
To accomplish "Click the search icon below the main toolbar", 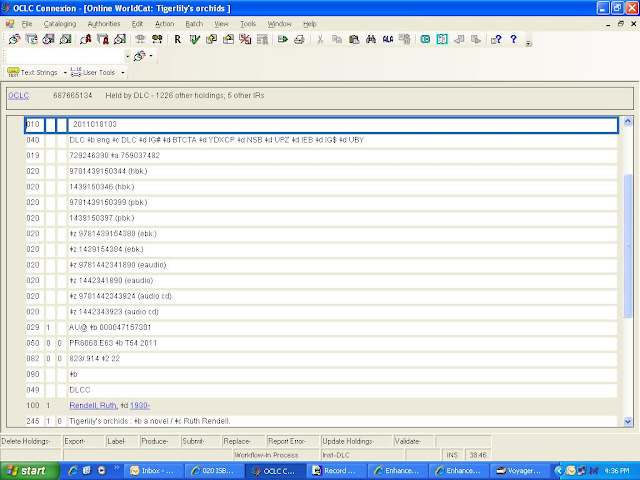I will pyautogui.click(x=140, y=56).
